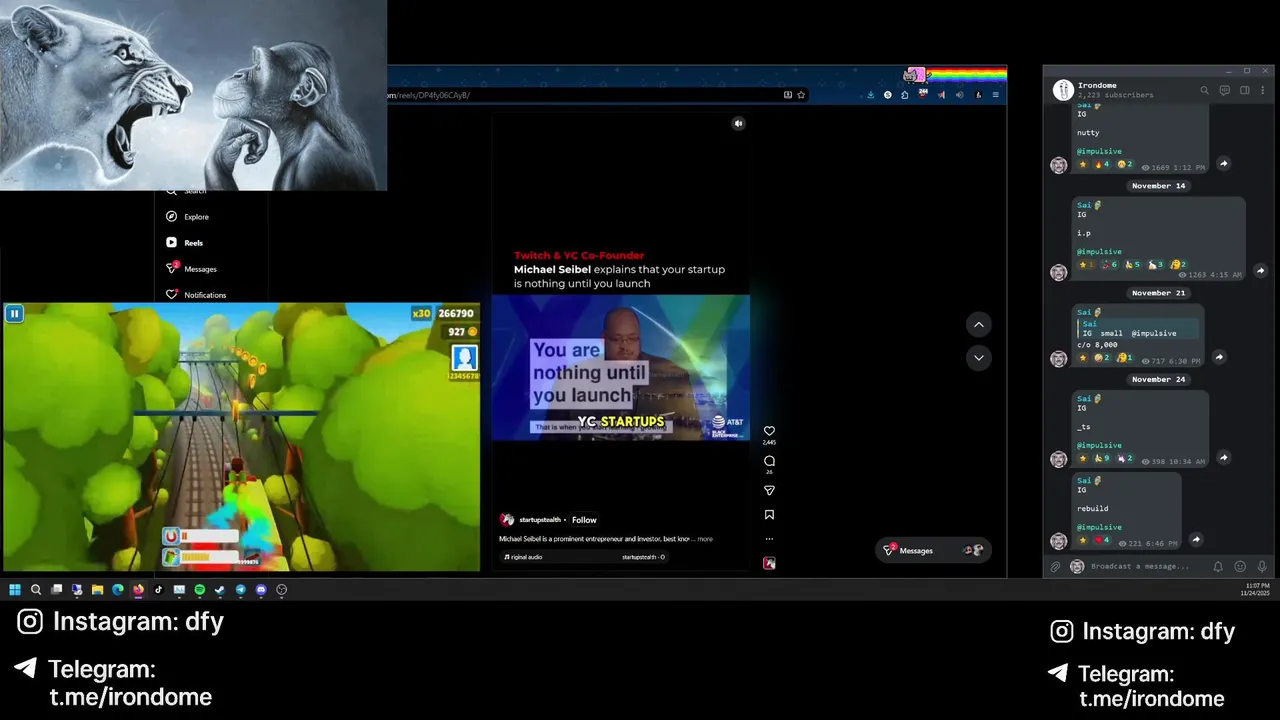
Task: Forward the '_ts' Telegram post
Action: [x=1223, y=458]
